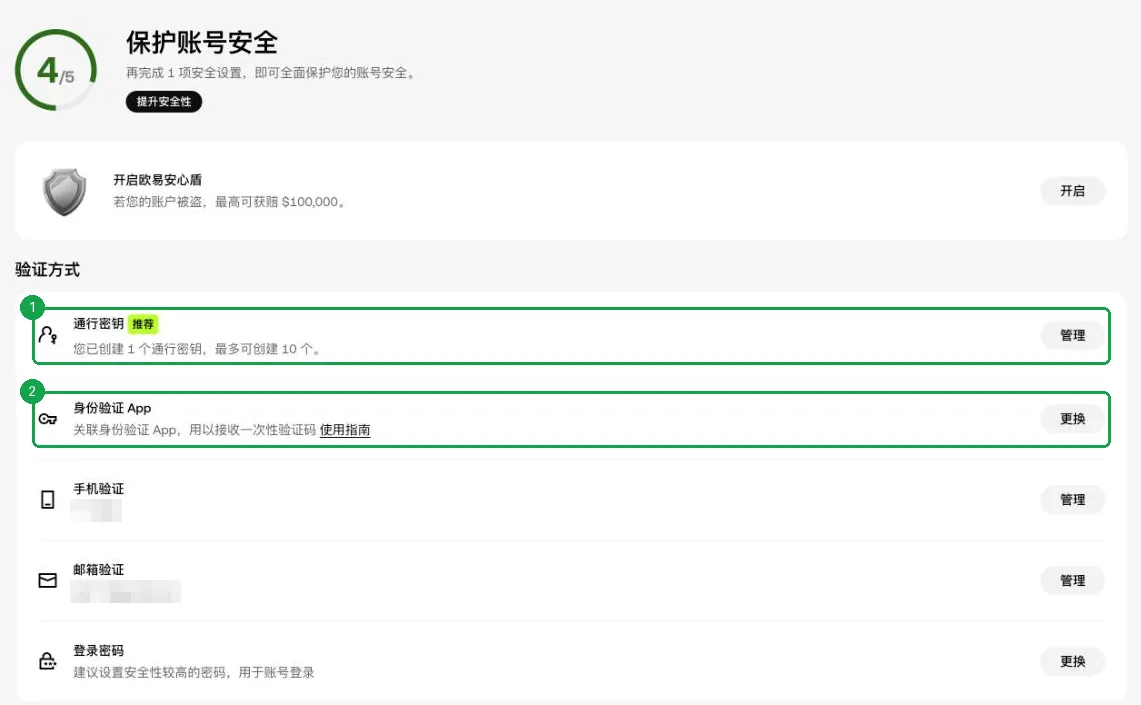This screenshot has height=705, width=1141.
Task: Click 管理 for 手机验证
Action: [x=1072, y=500]
